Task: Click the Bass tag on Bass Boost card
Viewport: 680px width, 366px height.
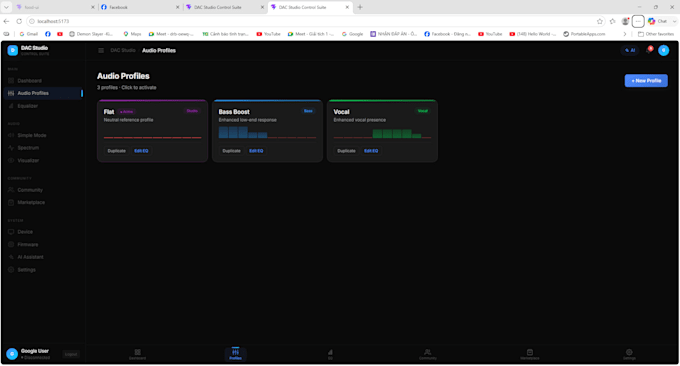Action: (308, 111)
